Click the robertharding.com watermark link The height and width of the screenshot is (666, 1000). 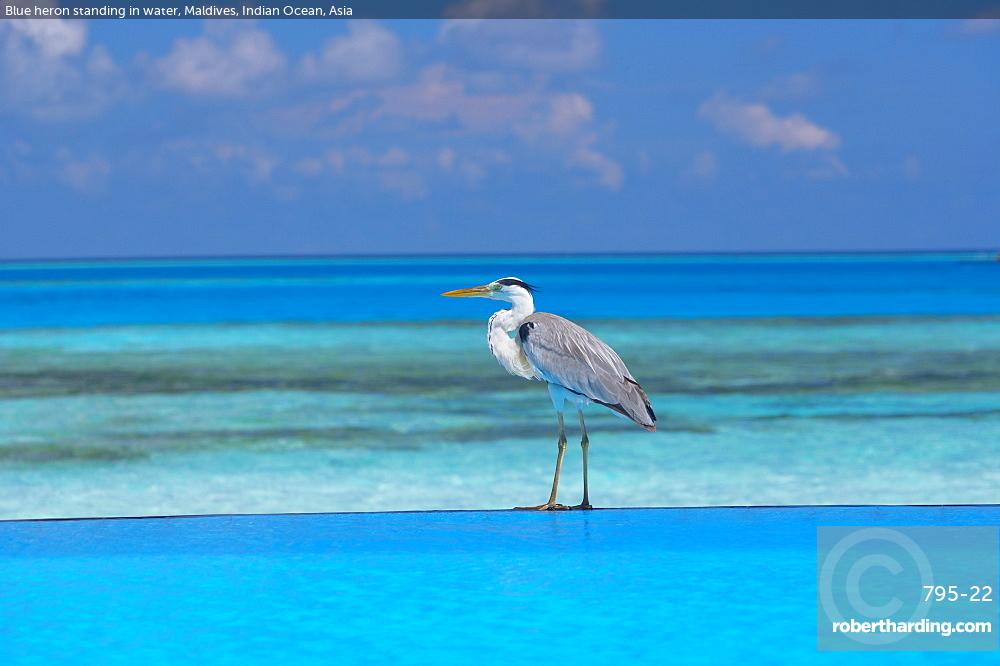[911, 627]
